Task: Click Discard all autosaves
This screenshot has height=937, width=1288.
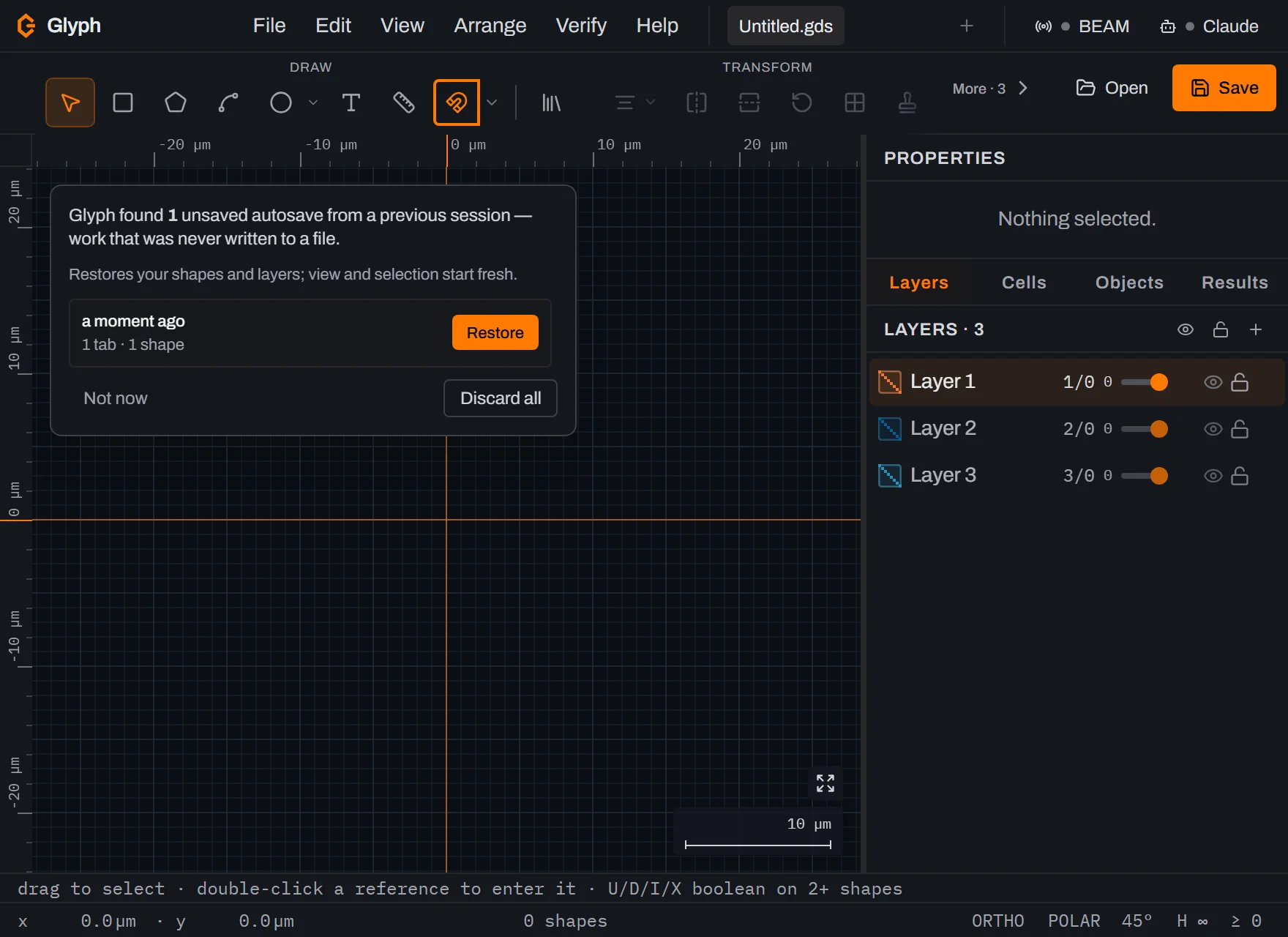Action: 501,398
